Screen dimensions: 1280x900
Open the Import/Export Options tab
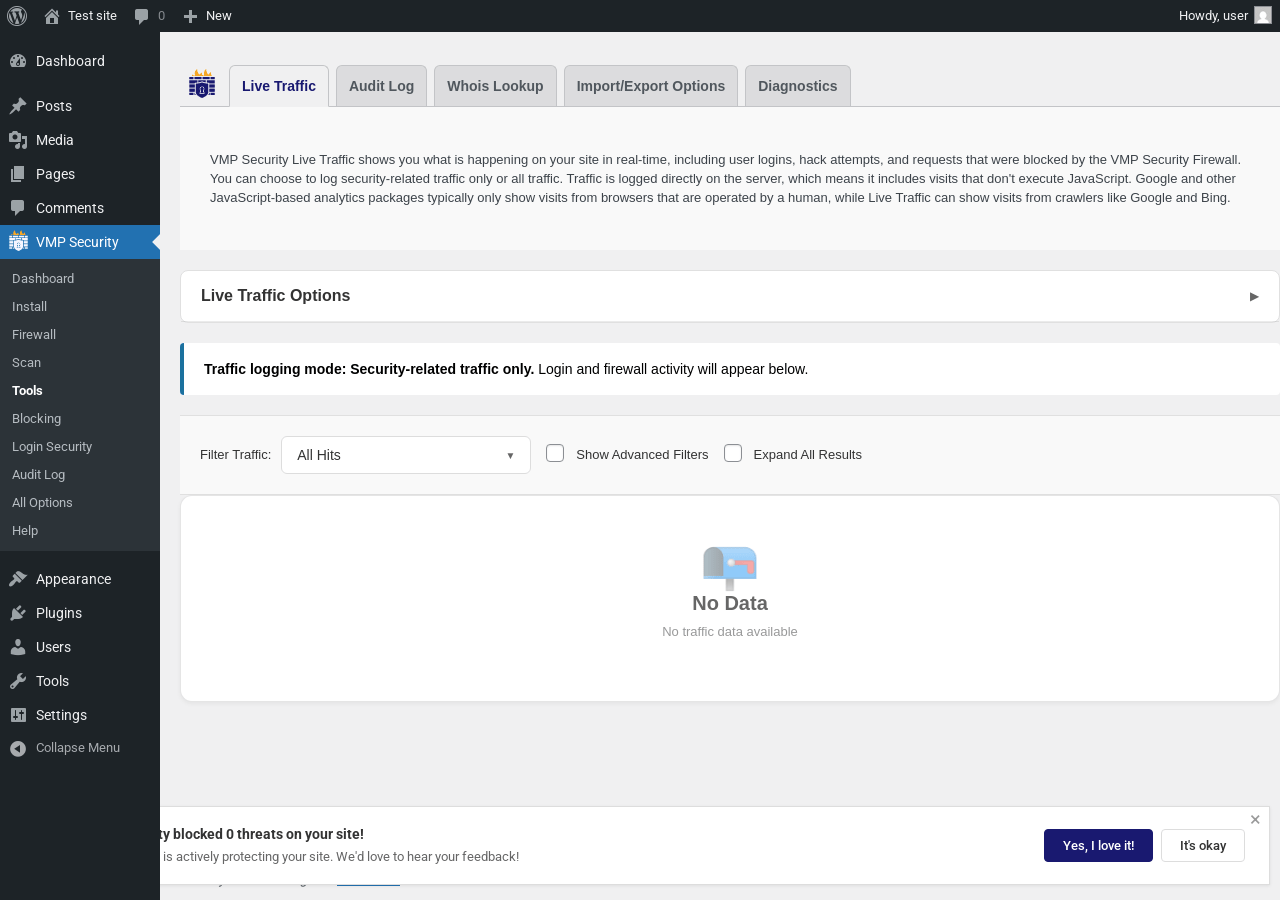point(651,86)
